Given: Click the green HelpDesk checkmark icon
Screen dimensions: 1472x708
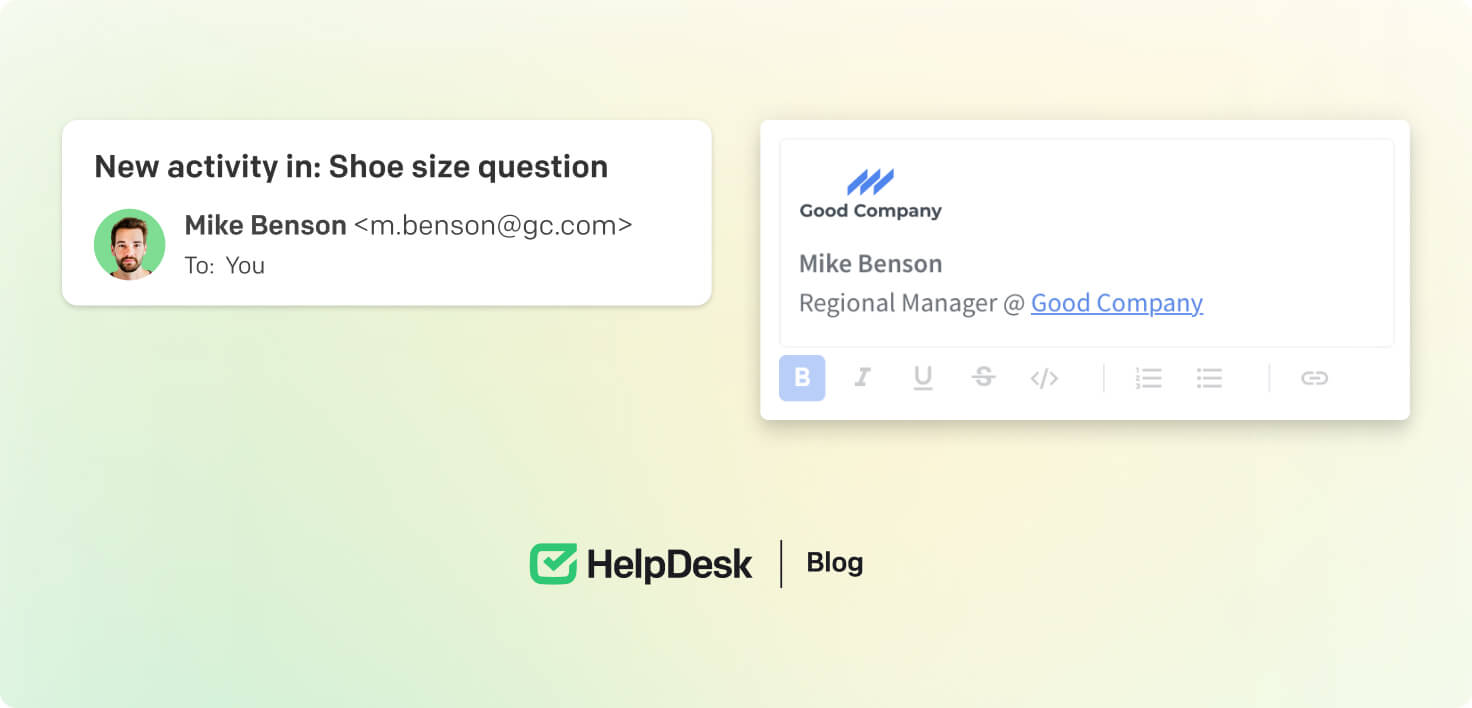Looking at the screenshot, I should click(x=553, y=564).
